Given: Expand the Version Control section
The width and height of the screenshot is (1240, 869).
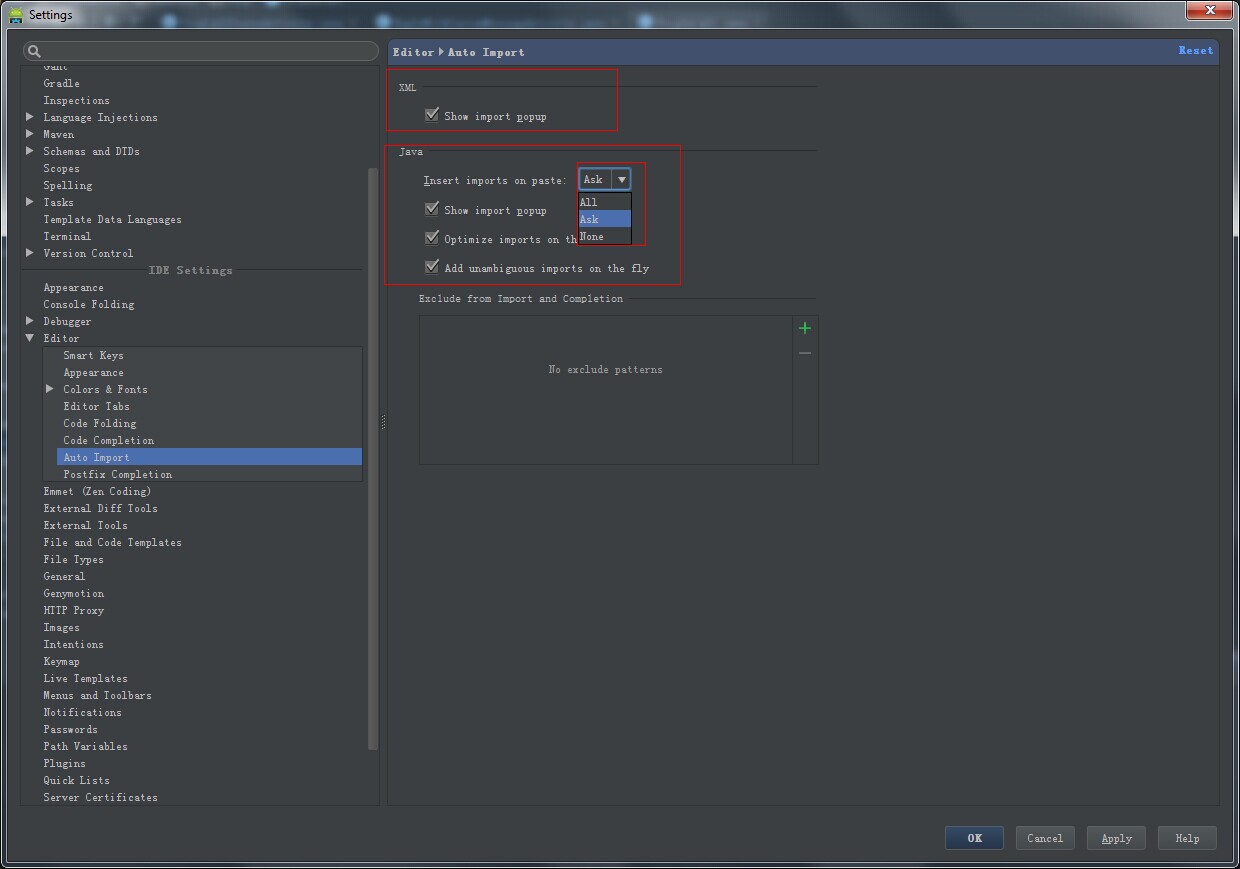Looking at the screenshot, I should (30, 253).
